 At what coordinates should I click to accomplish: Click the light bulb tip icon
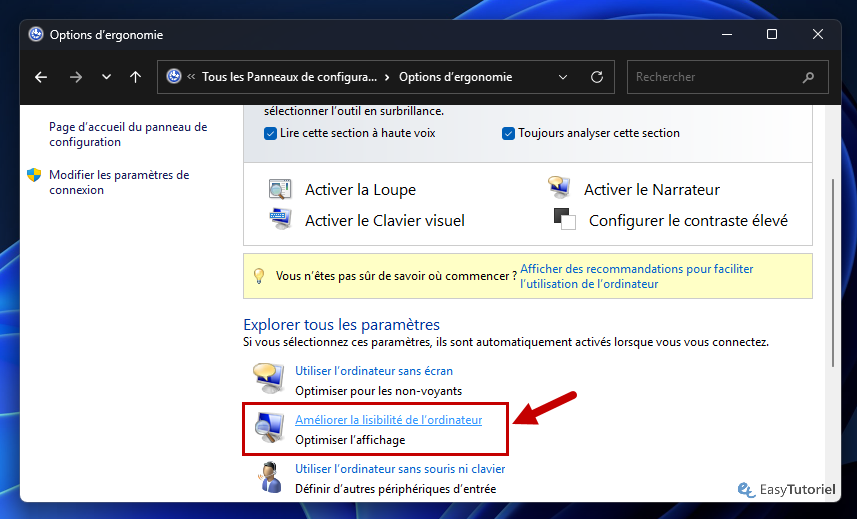pyautogui.click(x=259, y=276)
